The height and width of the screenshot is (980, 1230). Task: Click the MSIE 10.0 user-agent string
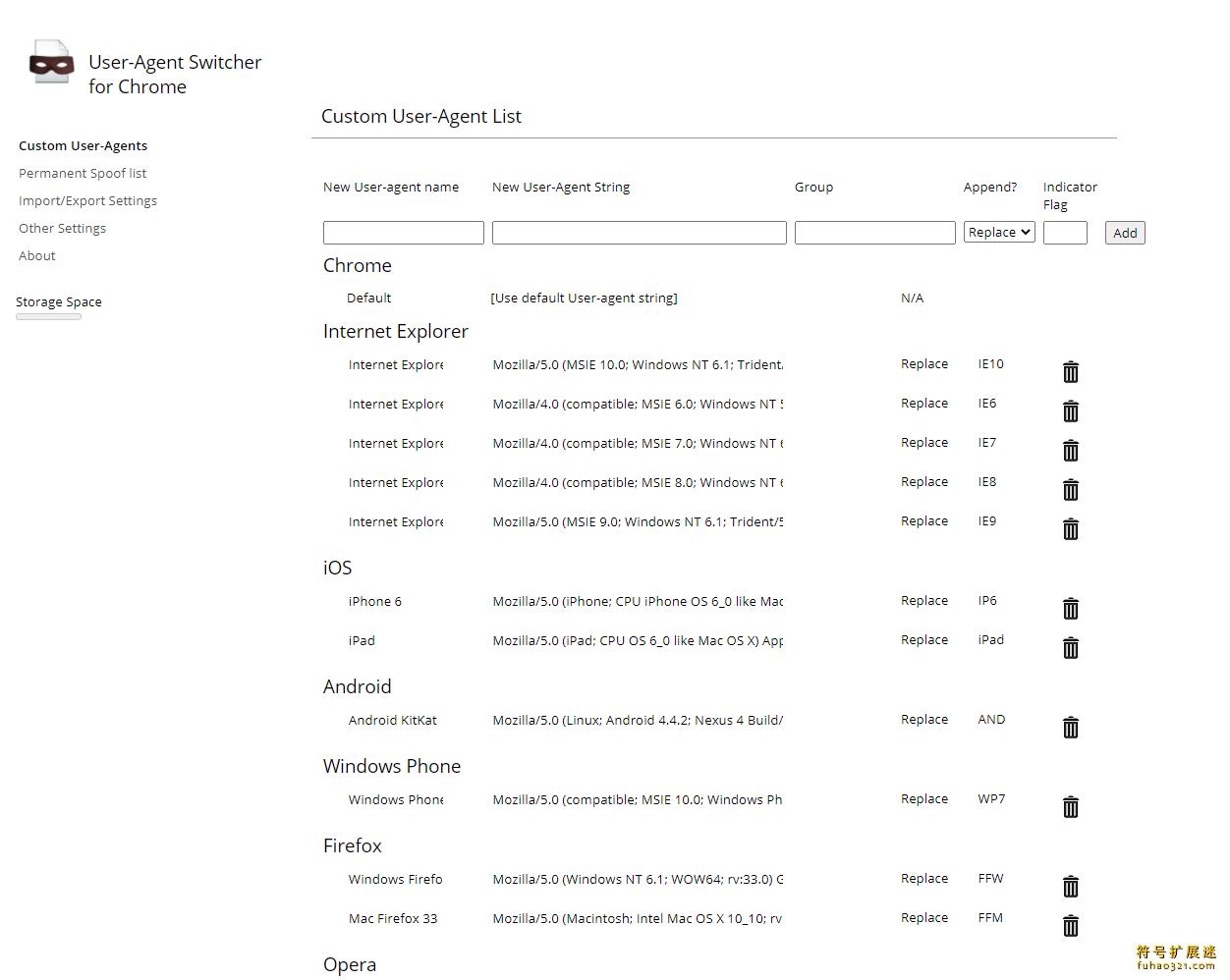pos(638,364)
